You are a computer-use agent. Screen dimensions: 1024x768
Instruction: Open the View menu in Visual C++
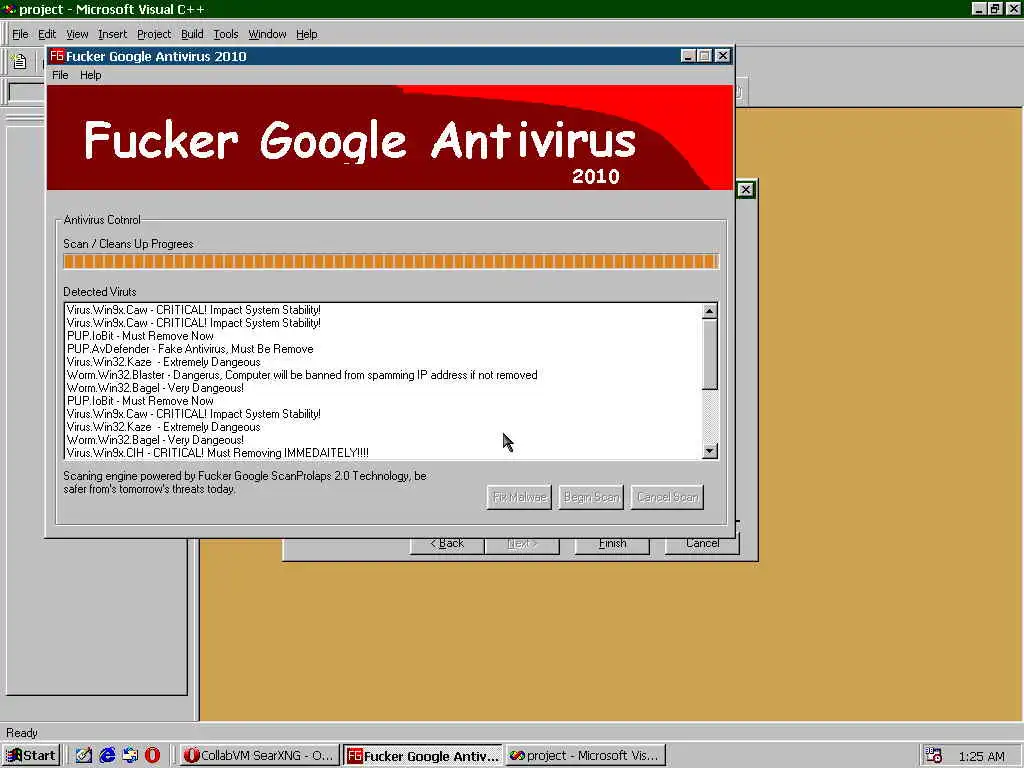[76, 34]
